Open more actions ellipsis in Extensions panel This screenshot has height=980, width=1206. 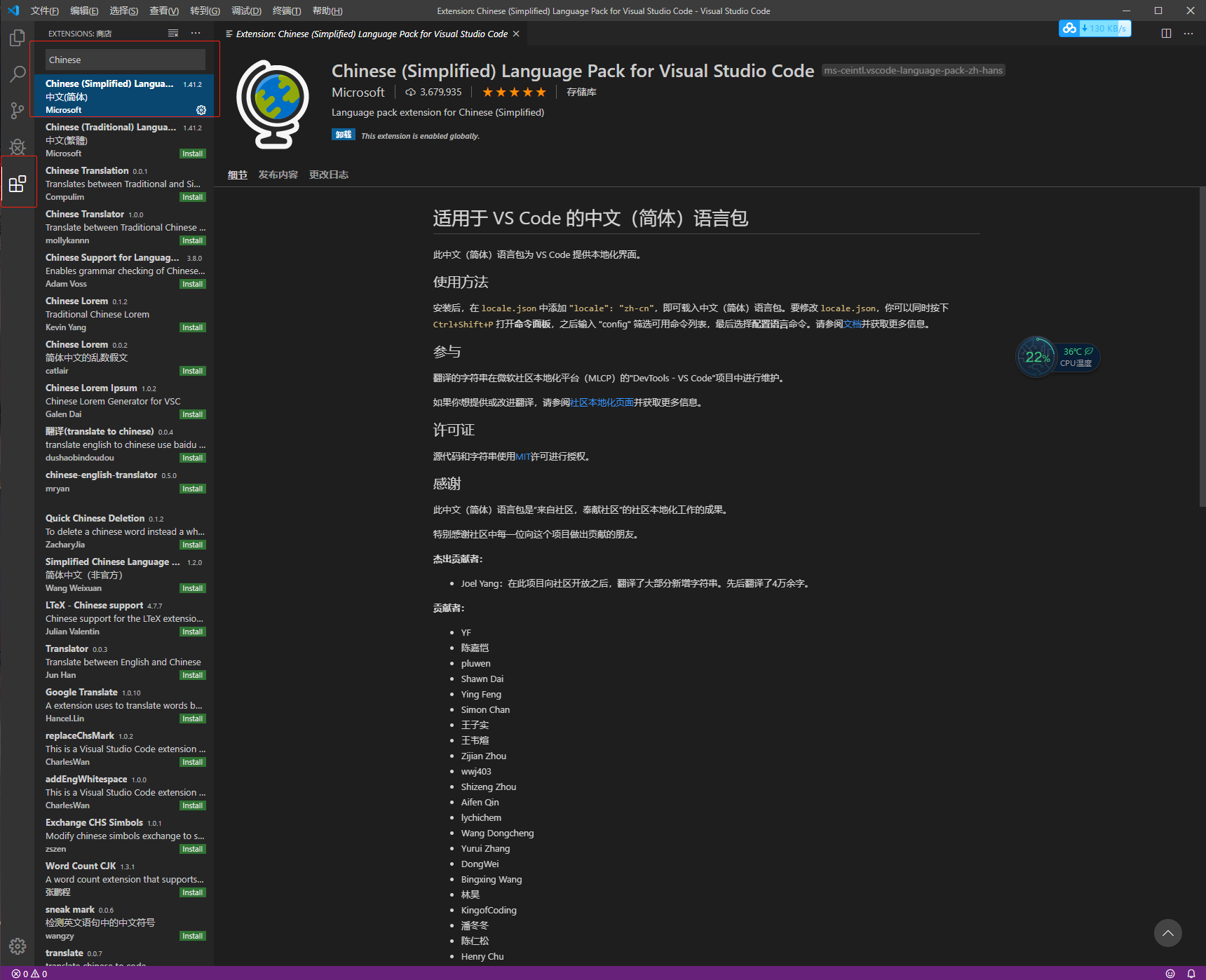196,33
